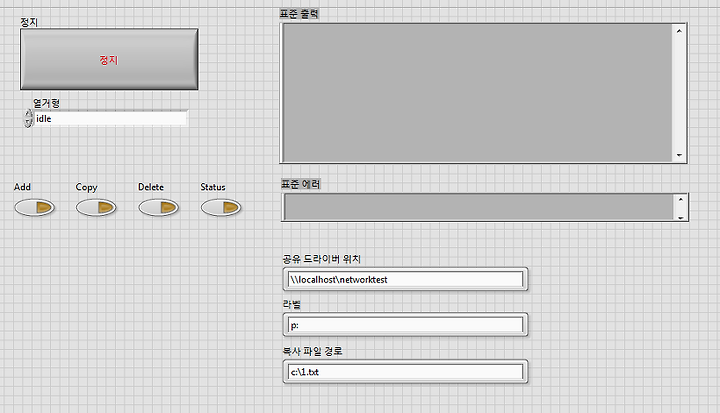This screenshot has height=413, width=720.
Task: Select the 라벨 caption text
Action: (292, 304)
